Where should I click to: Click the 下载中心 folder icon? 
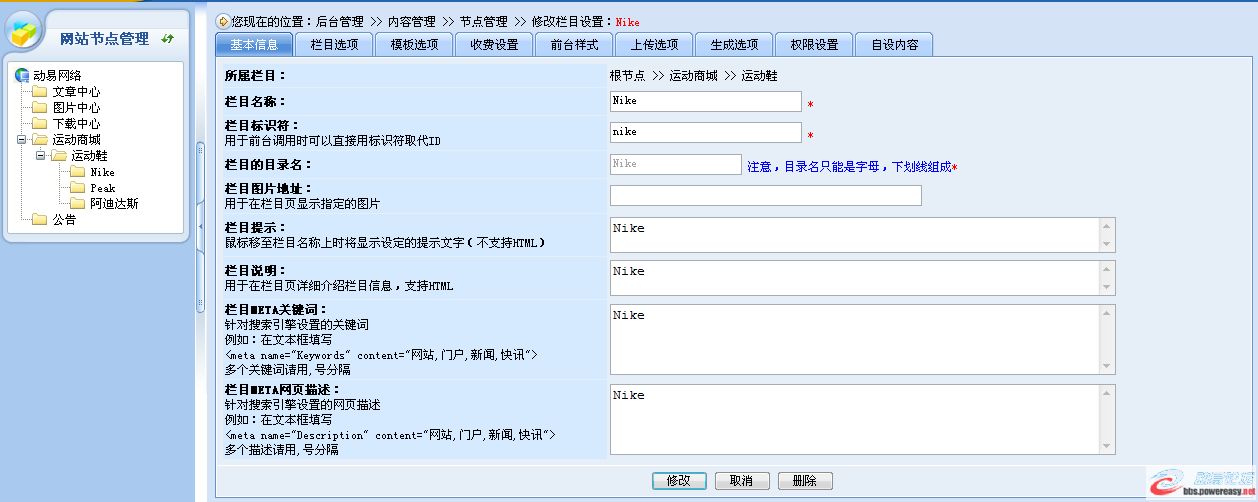(40, 124)
